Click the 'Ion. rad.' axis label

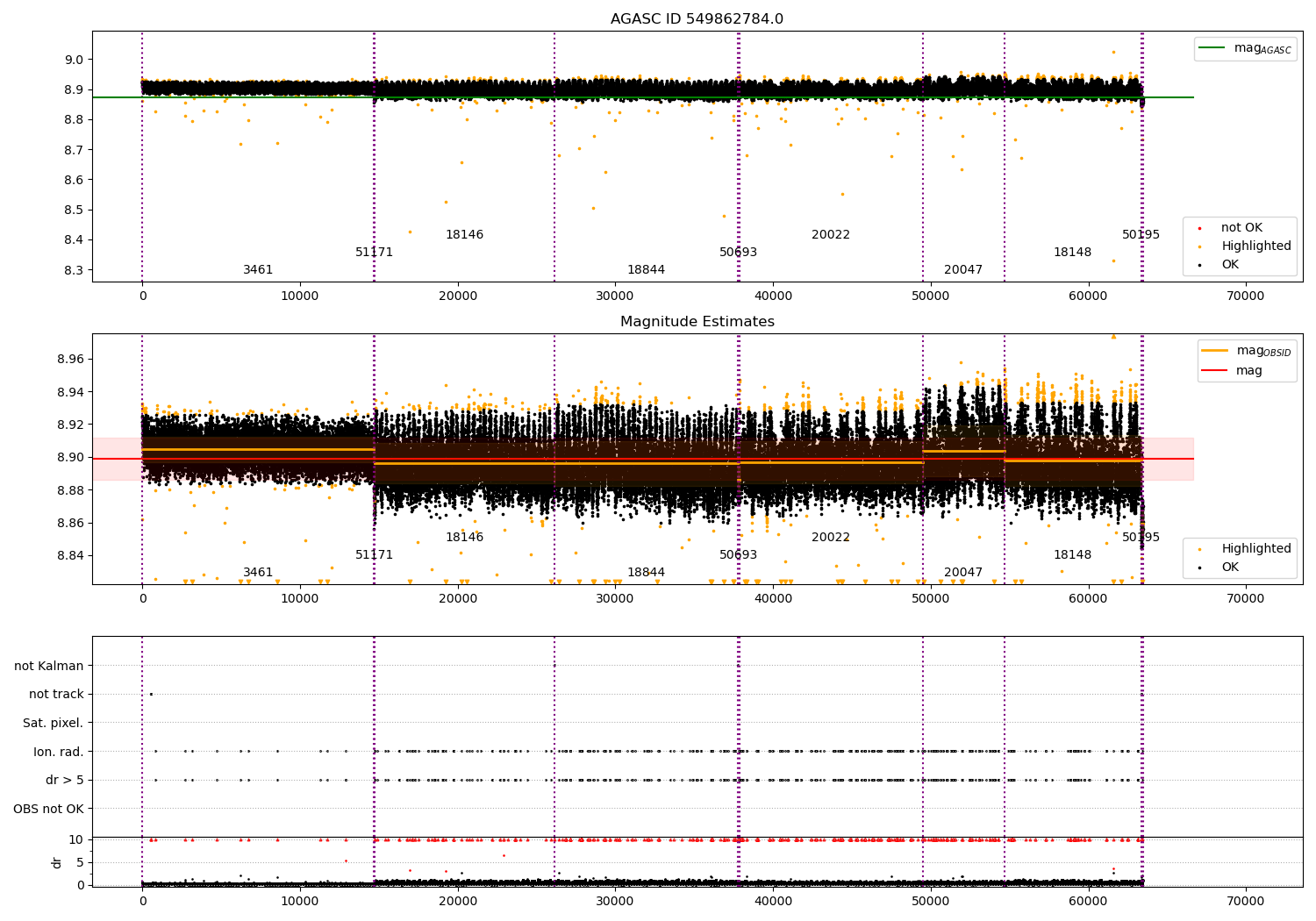[x=59, y=753]
